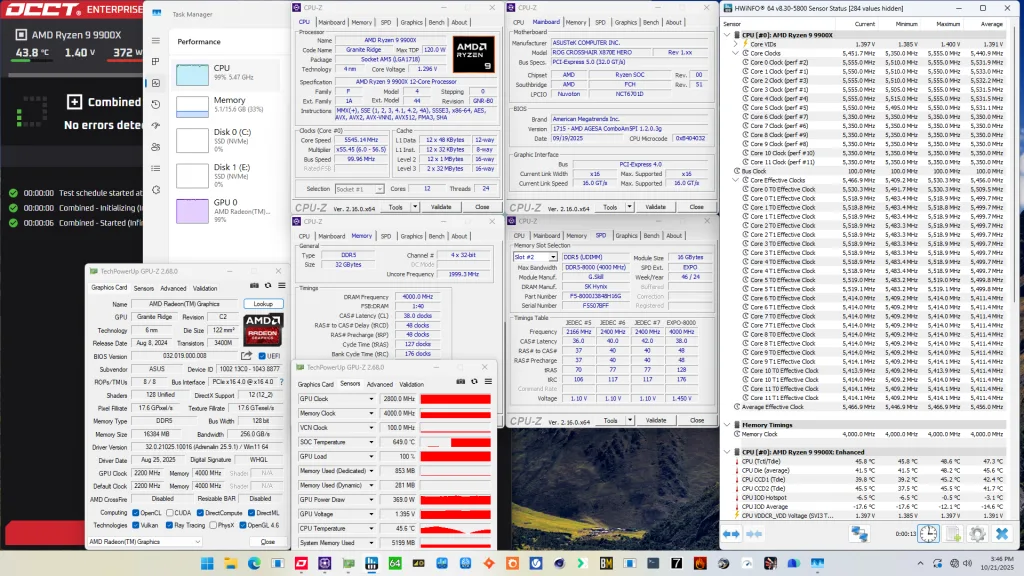Click the network monitoring icon in HWiNFO toolbar

[x=859, y=533]
